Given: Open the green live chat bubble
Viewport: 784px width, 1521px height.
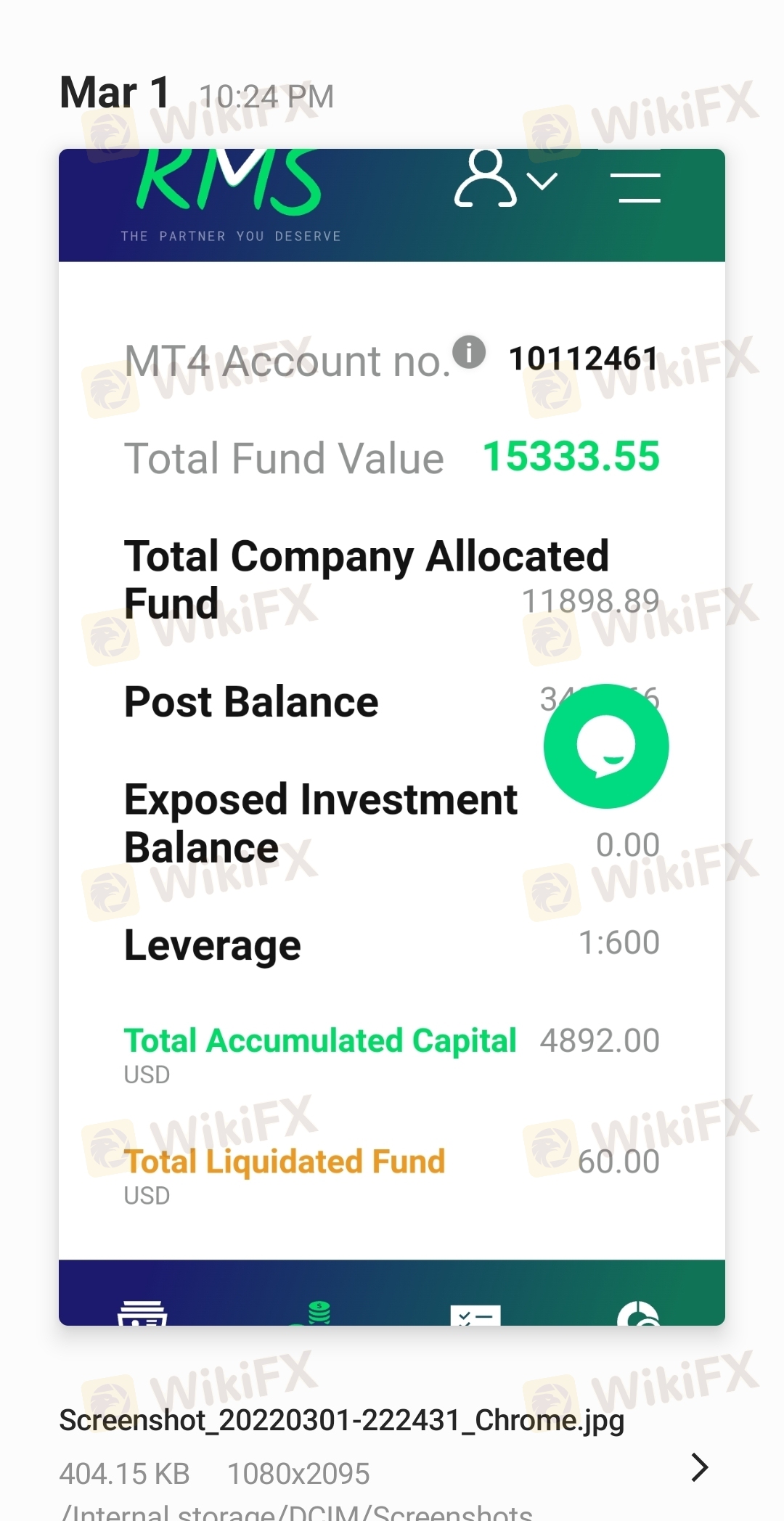Looking at the screenshot, I should (606, 746).
